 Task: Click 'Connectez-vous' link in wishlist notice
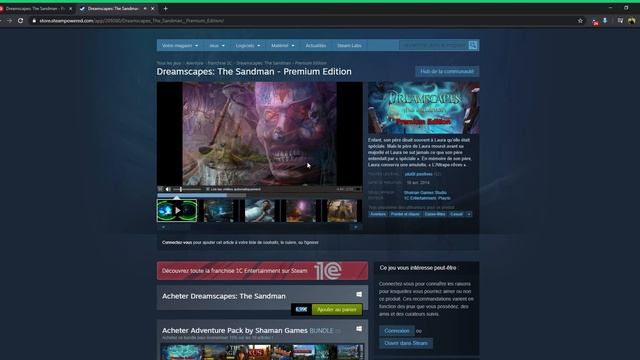click(x=177, y=242)
